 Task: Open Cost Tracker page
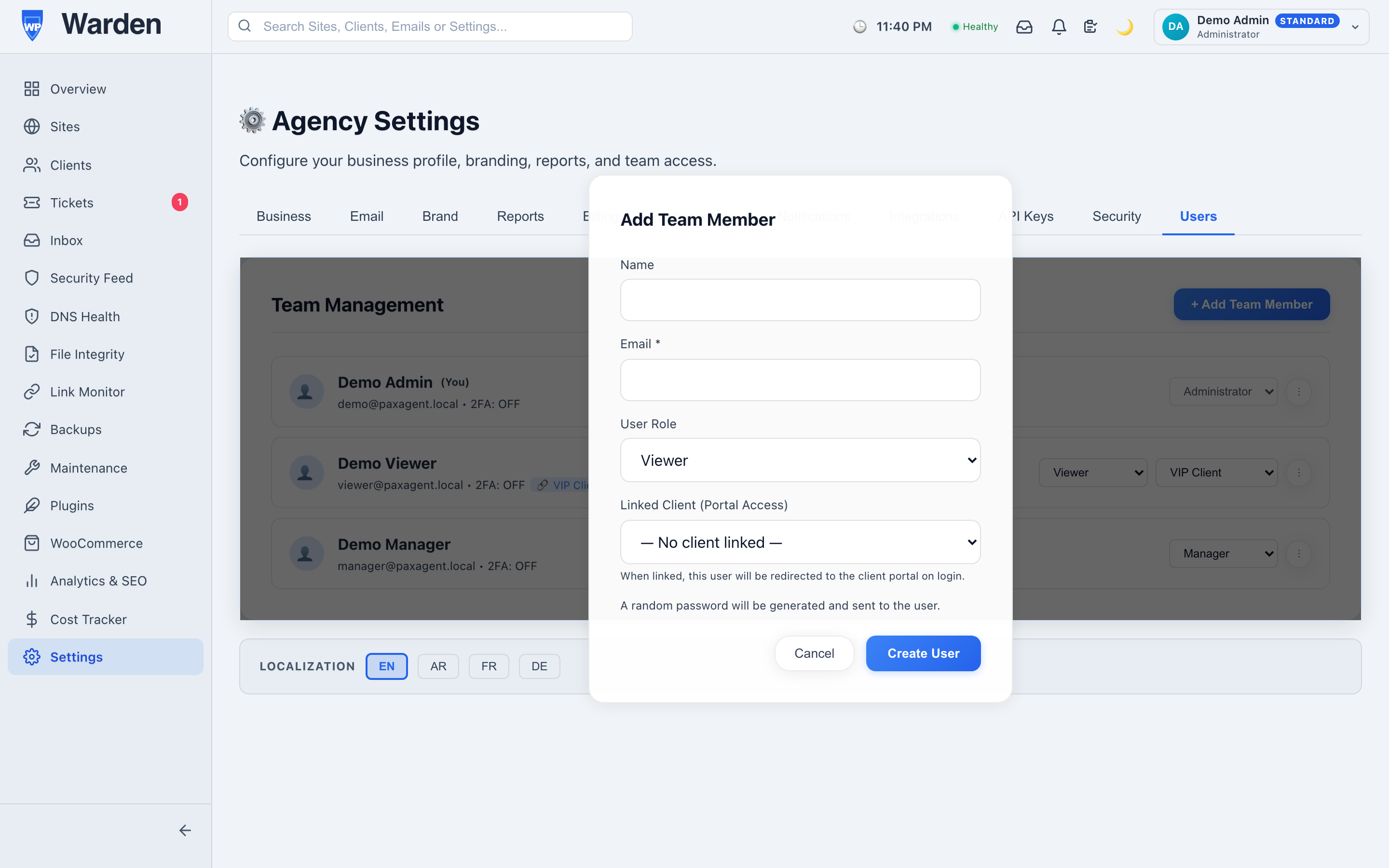tap(106, 620)
